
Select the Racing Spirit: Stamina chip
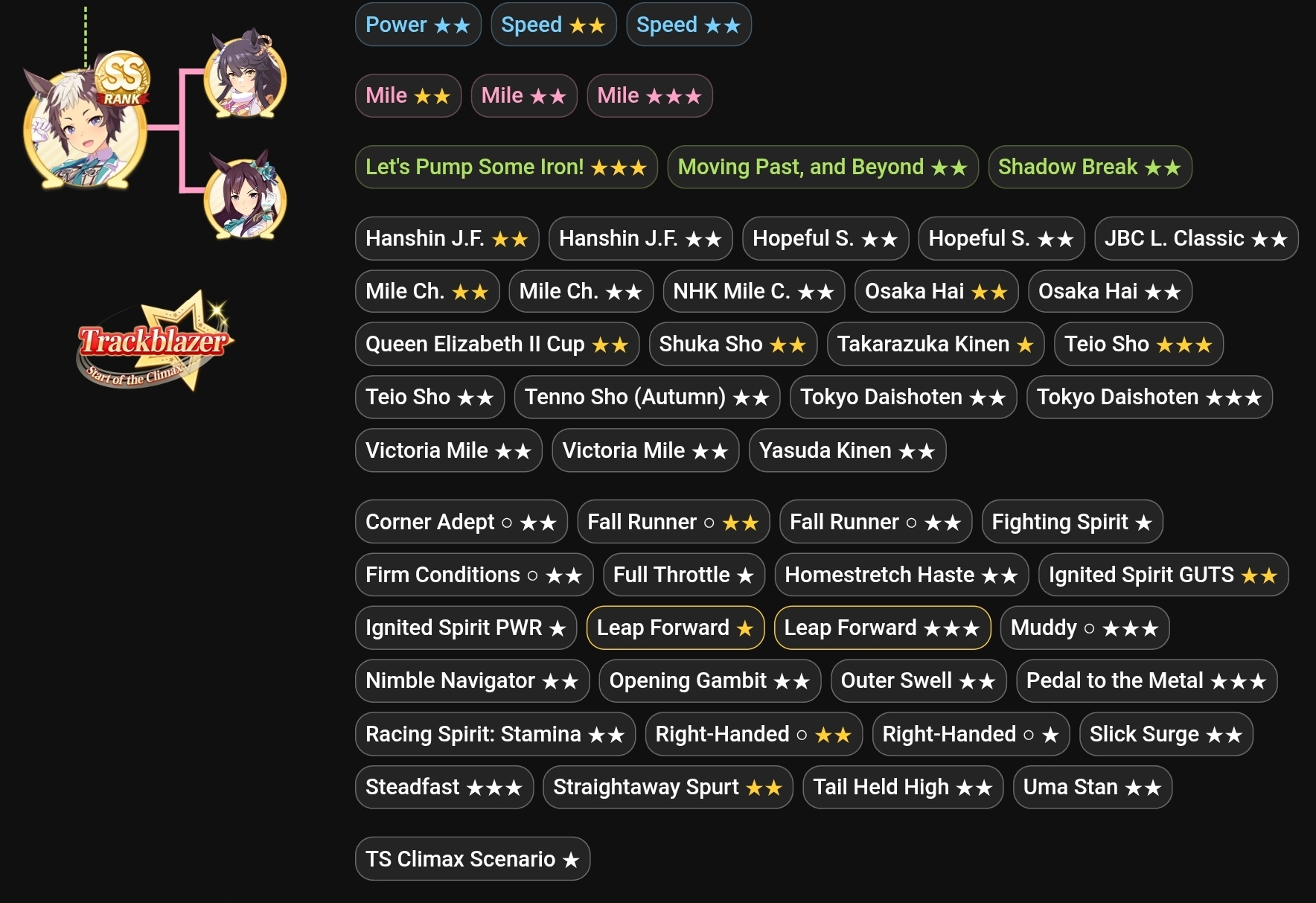tap(496, 734)
